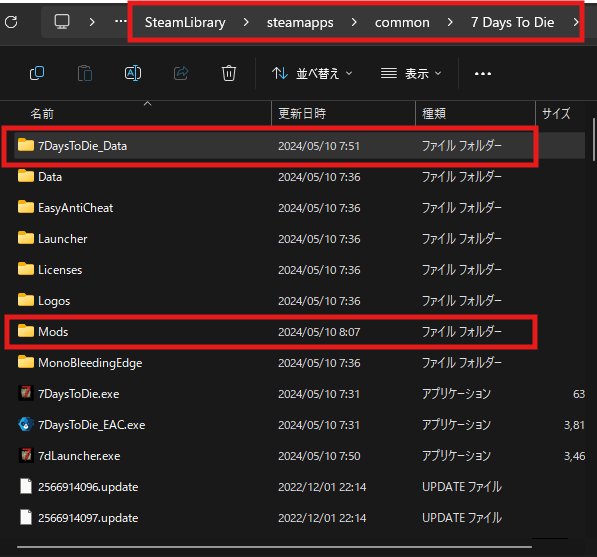The image size is (597, 557).
Task: Click the Share toolbar icon
Action: (x=181, y=73)
